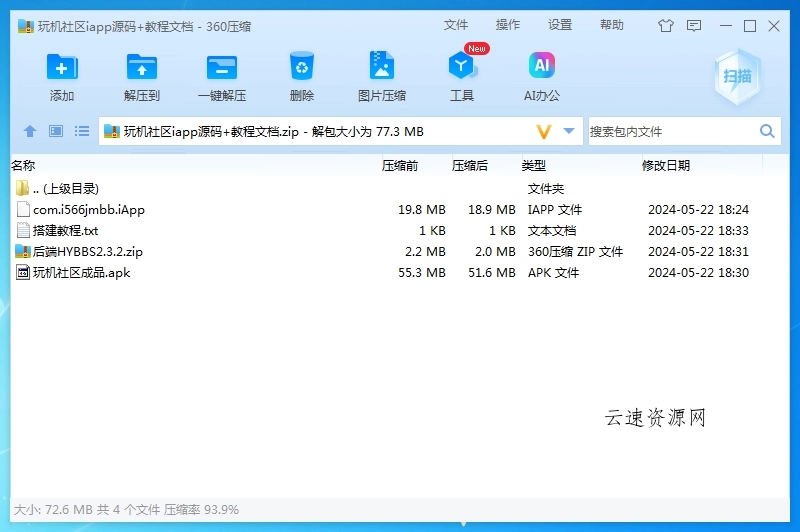Click the 51.6 MB compressed size cell
Image resolution: width=800 pixels, height=532 pixels.
(492, 272)
